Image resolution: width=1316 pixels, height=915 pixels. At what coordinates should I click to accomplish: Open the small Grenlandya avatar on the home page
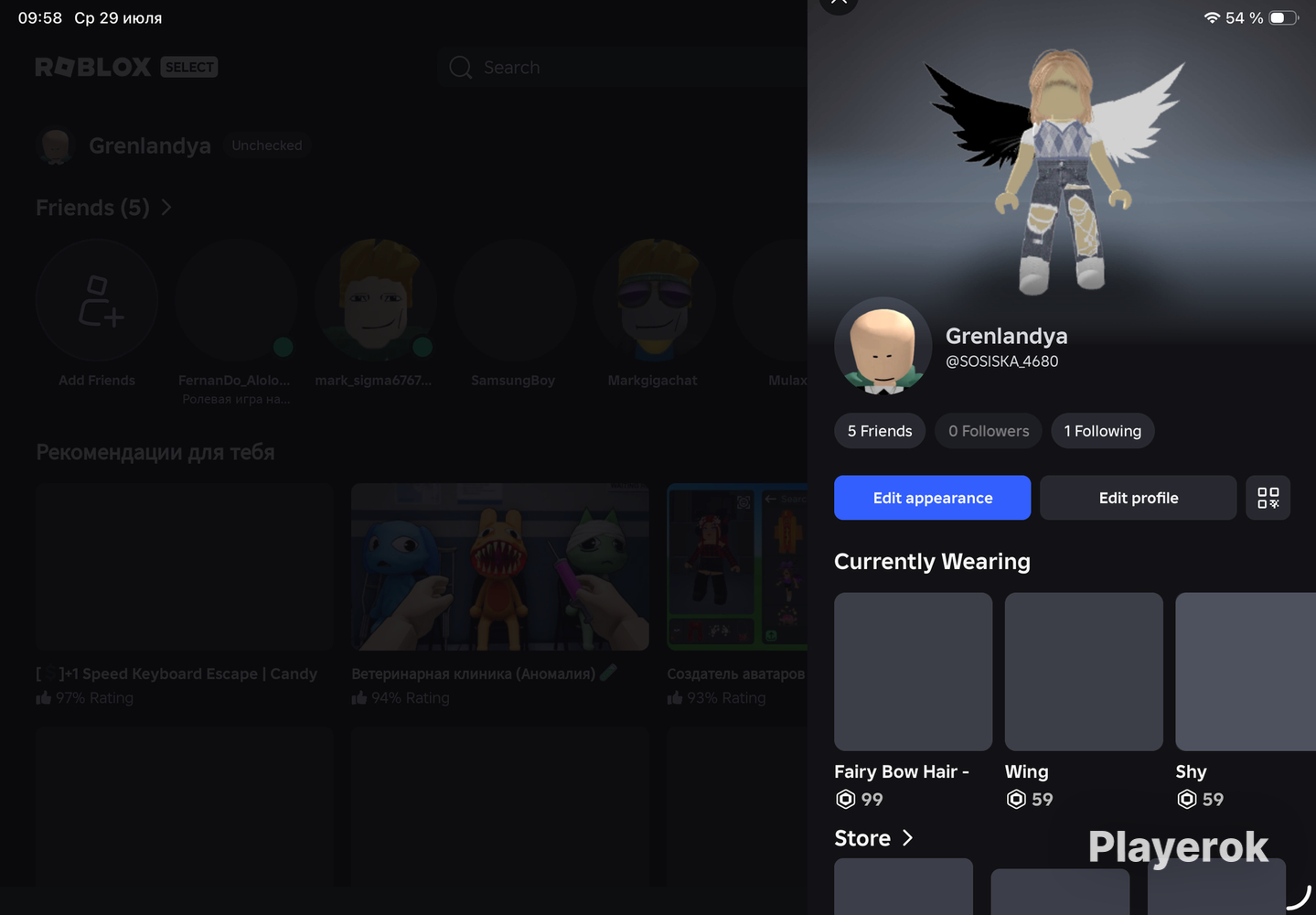coord(56,146)
